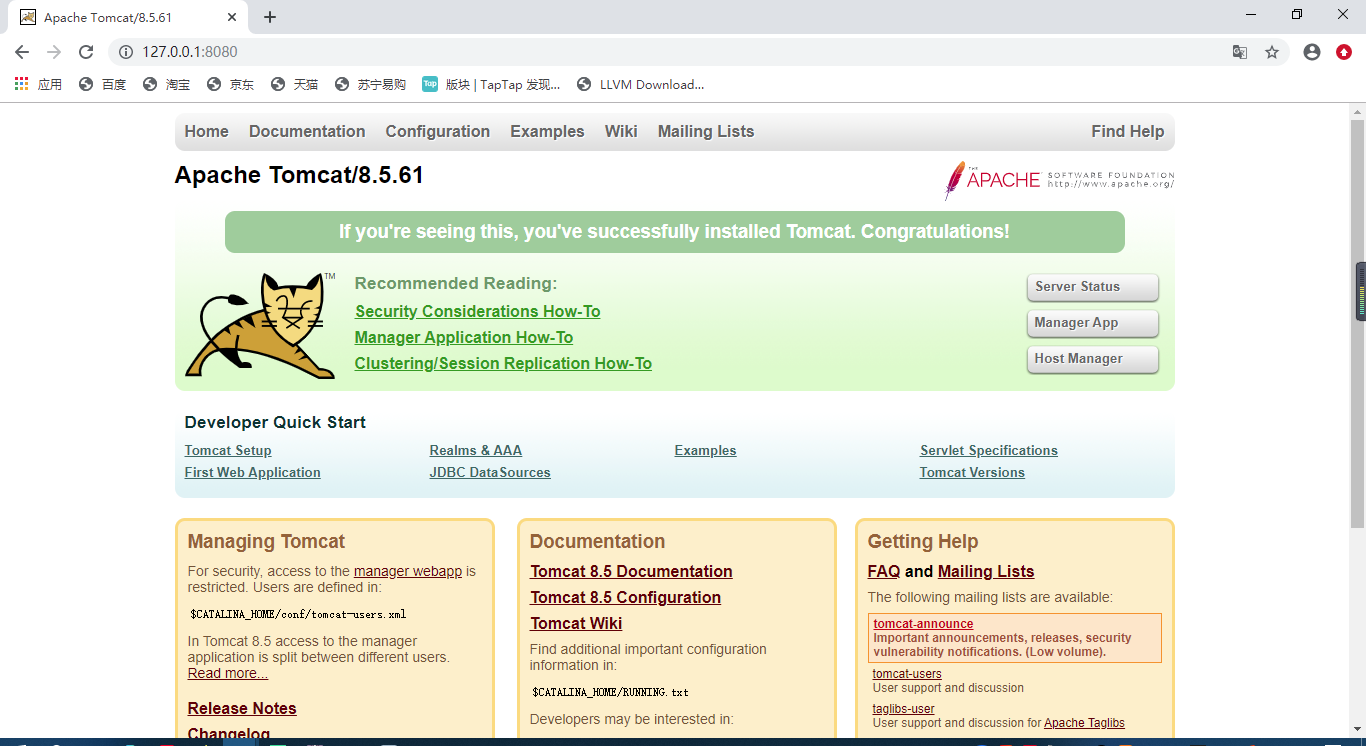1366x746 pixels.
Task: Click the red Chrome update icon
Action: [1344, 52]
